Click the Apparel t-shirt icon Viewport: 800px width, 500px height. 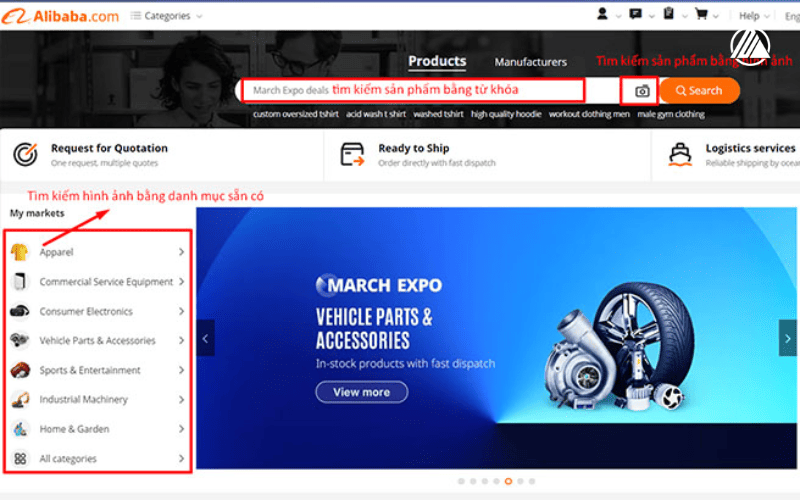pos(19,252)
